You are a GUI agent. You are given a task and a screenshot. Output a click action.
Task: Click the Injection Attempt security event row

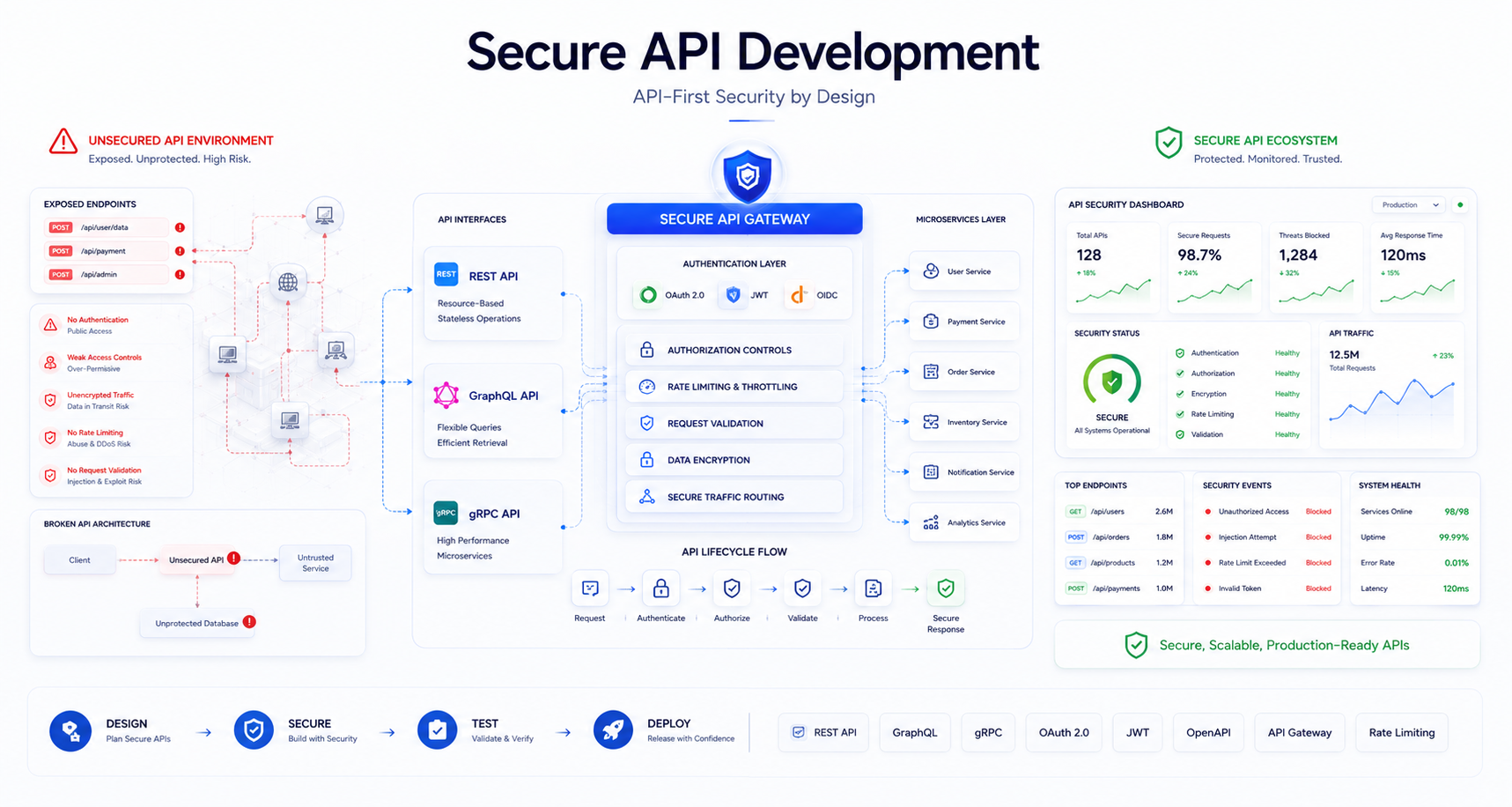pyautogui.click(x=1267, y=537)
